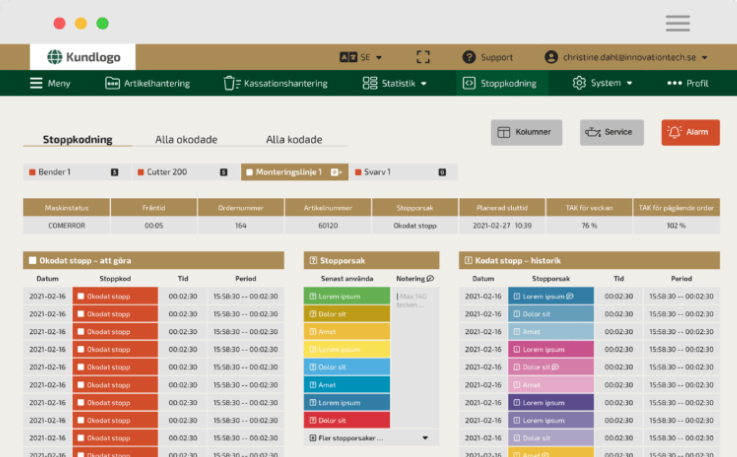Click the Notering text input field
The height and width of the screenshot is (457, 737).
point(416,300)
